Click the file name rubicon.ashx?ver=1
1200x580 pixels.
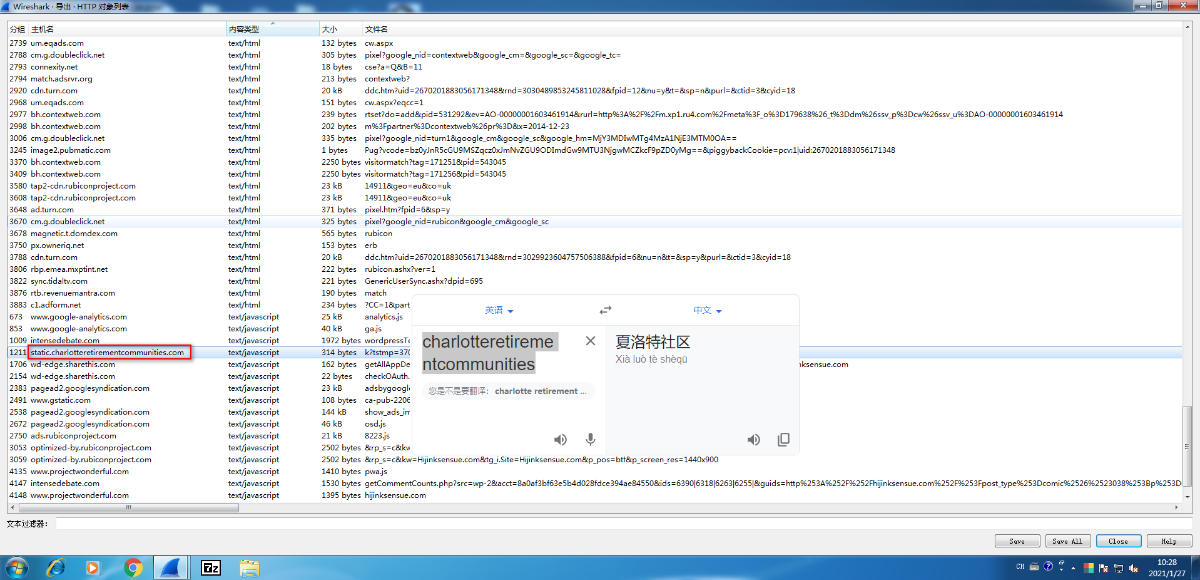point(401,269)
